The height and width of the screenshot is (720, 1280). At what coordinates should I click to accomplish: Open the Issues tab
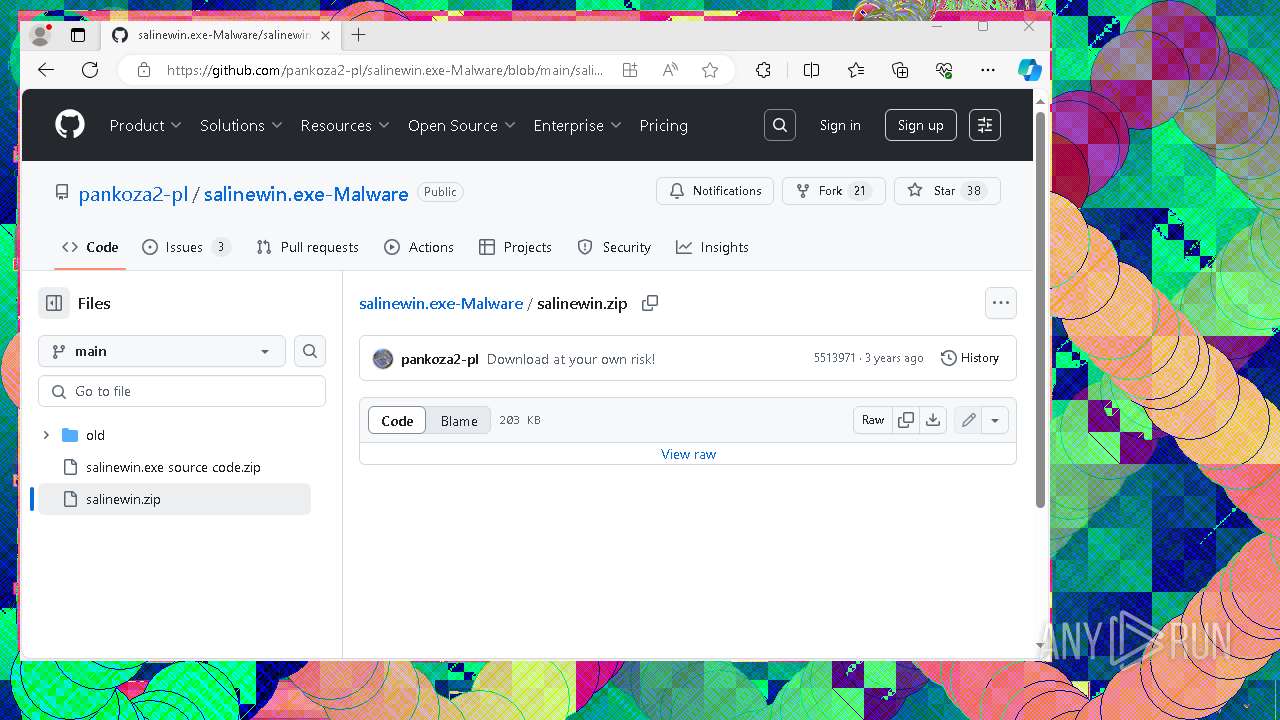(x=186, y=247)
